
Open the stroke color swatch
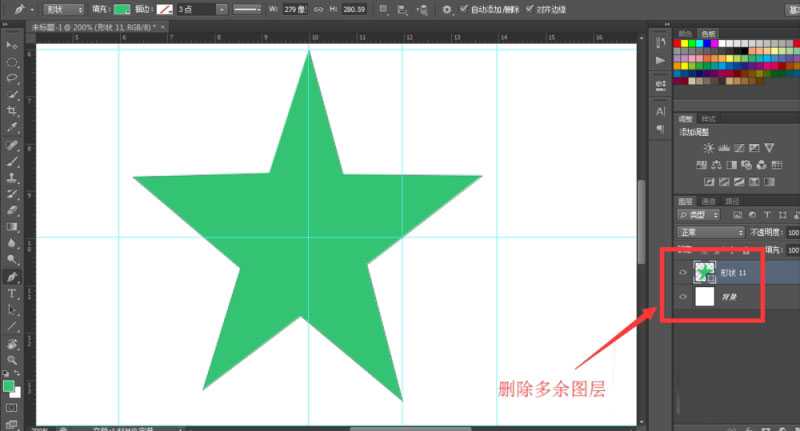(x=164, y=9)
